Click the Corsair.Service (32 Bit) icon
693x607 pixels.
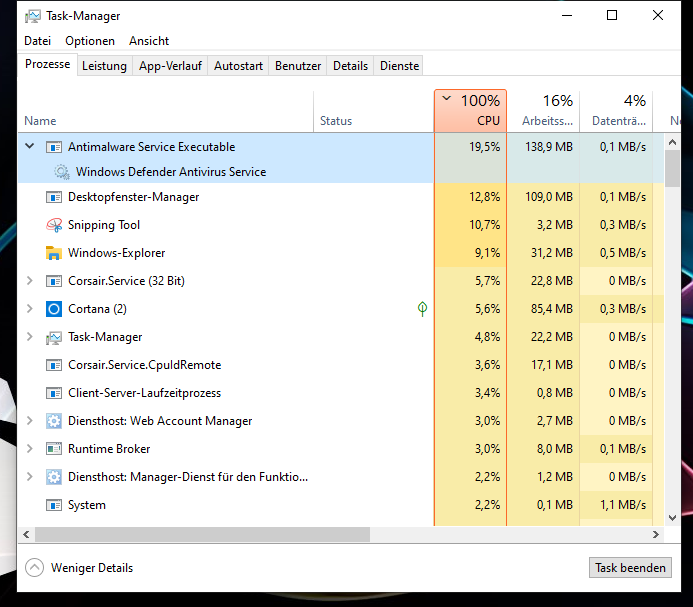54,281
